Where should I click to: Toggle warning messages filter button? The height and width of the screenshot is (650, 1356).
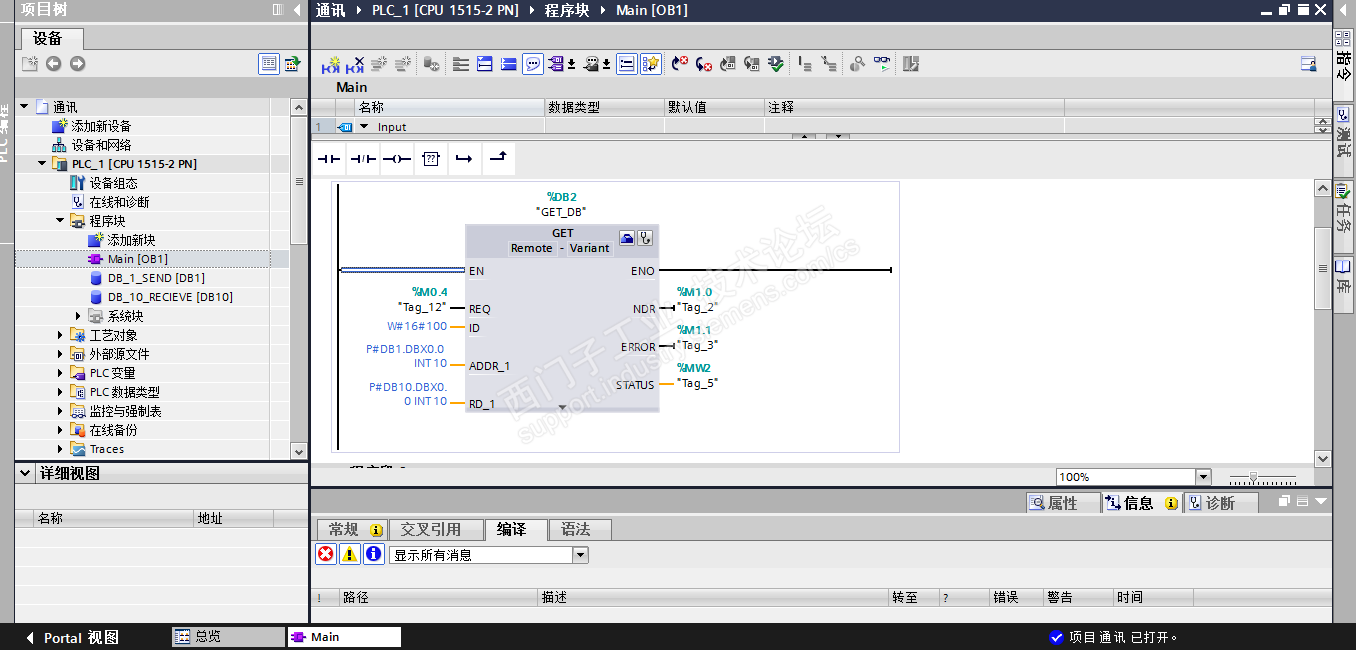click(x=350, y=554)
